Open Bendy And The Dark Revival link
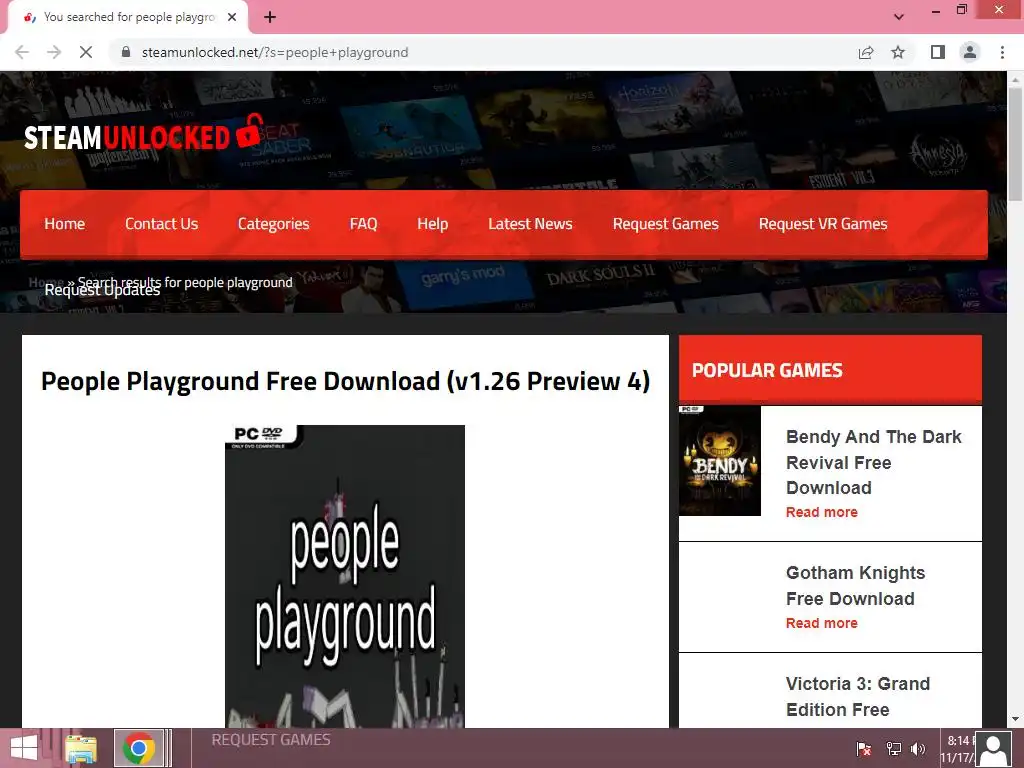Viewport: 1024px width, 768px height. (x=873, y=462)
